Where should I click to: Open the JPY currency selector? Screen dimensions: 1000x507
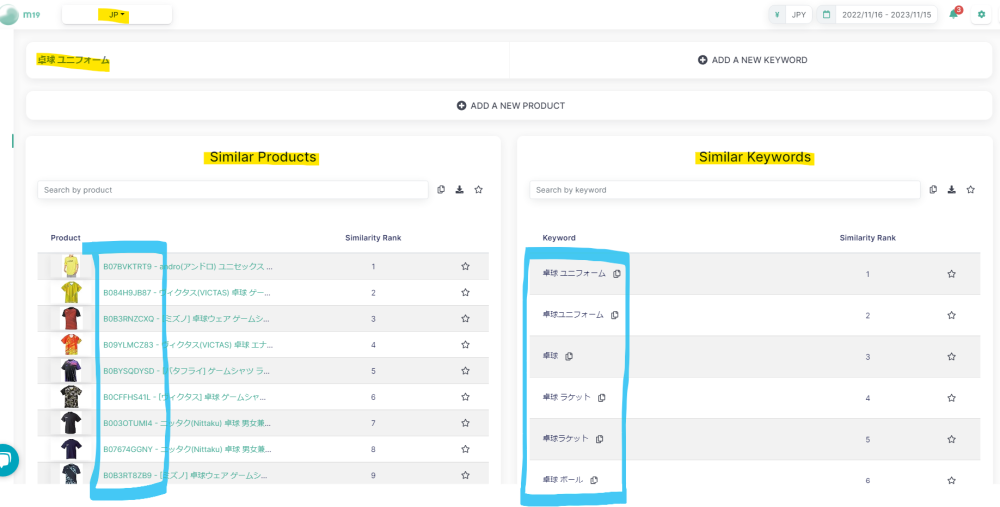point(790,14)
